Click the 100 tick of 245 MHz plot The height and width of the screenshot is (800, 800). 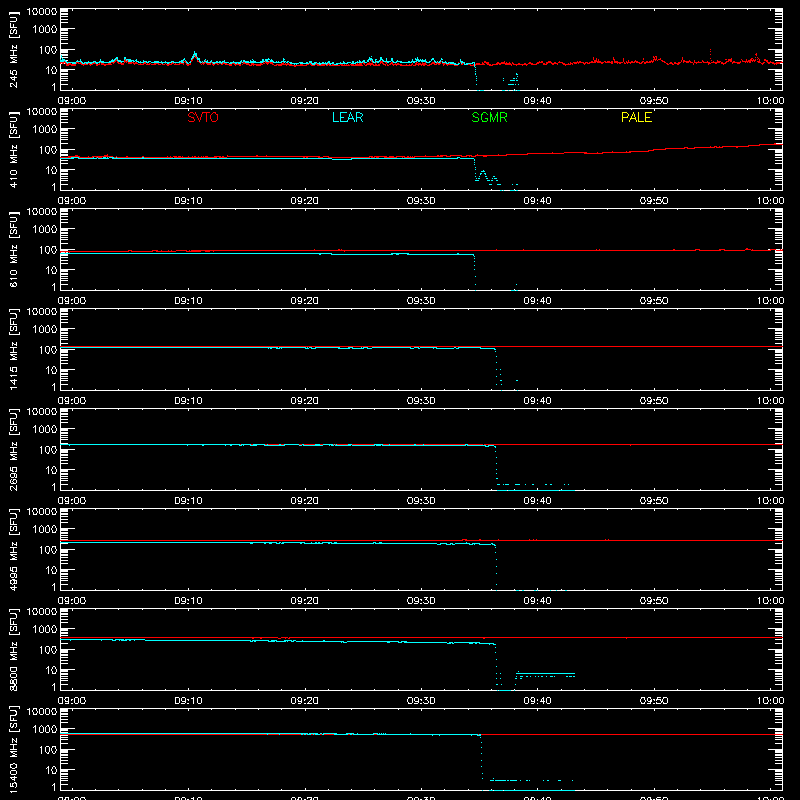(48, 50)
